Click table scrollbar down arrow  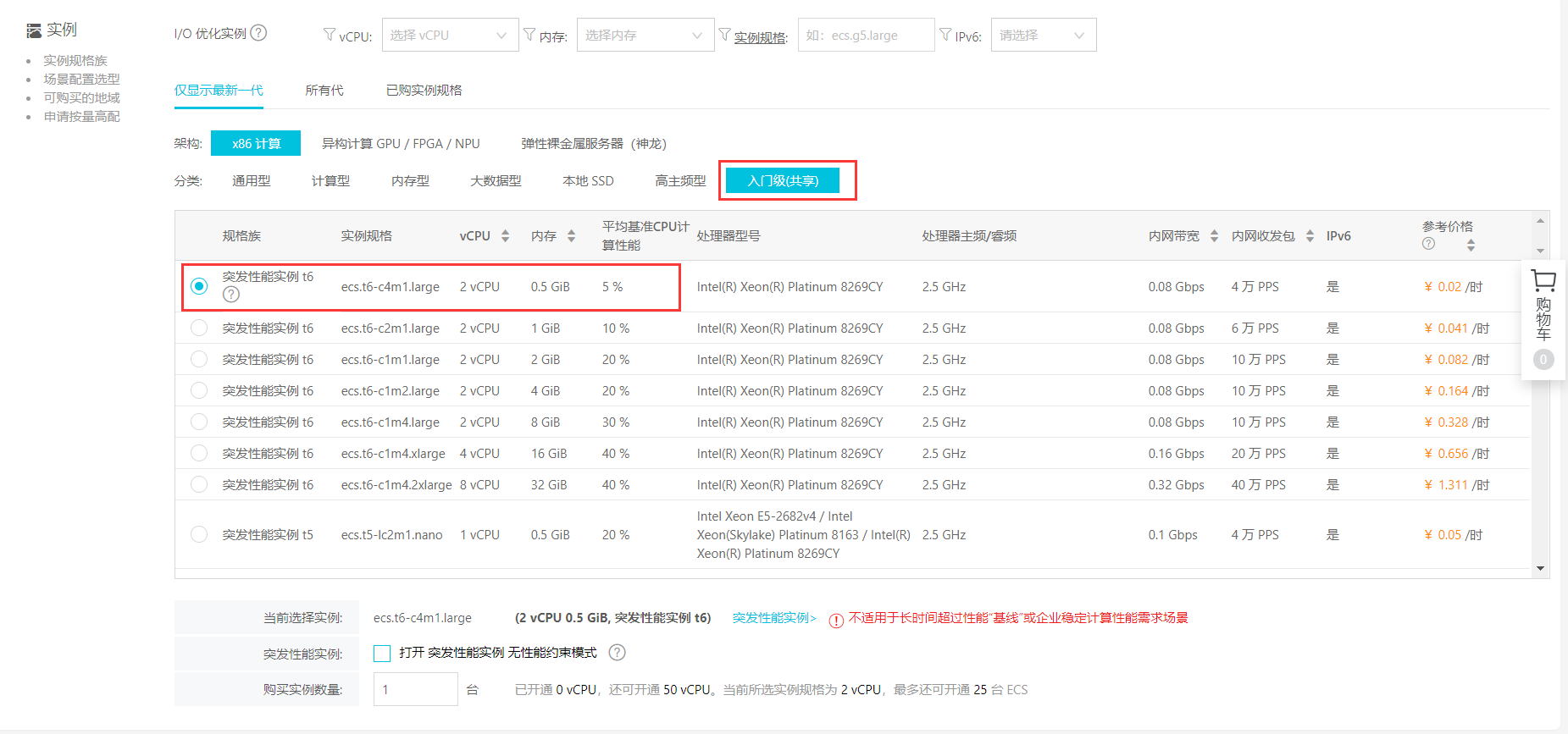tap(1541, 568)
